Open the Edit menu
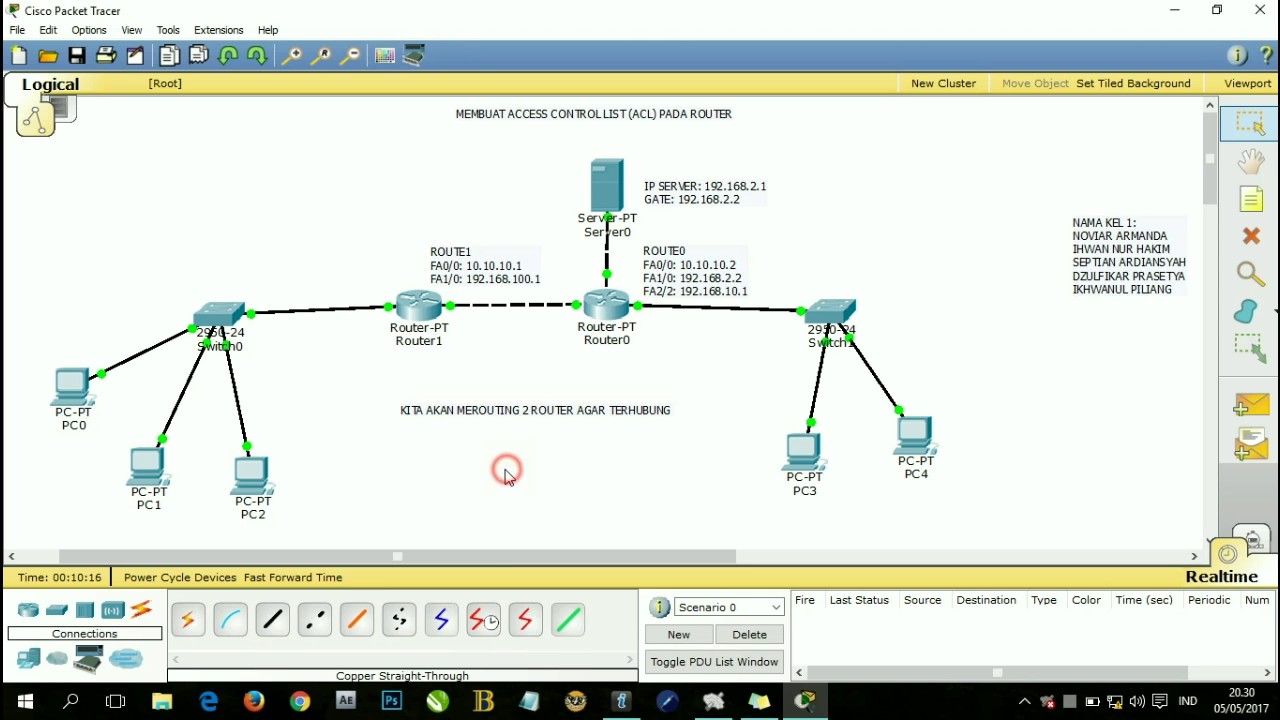The height and width of the screenshot is (720, 1280). pyautogui.click(x=48, y=30)
